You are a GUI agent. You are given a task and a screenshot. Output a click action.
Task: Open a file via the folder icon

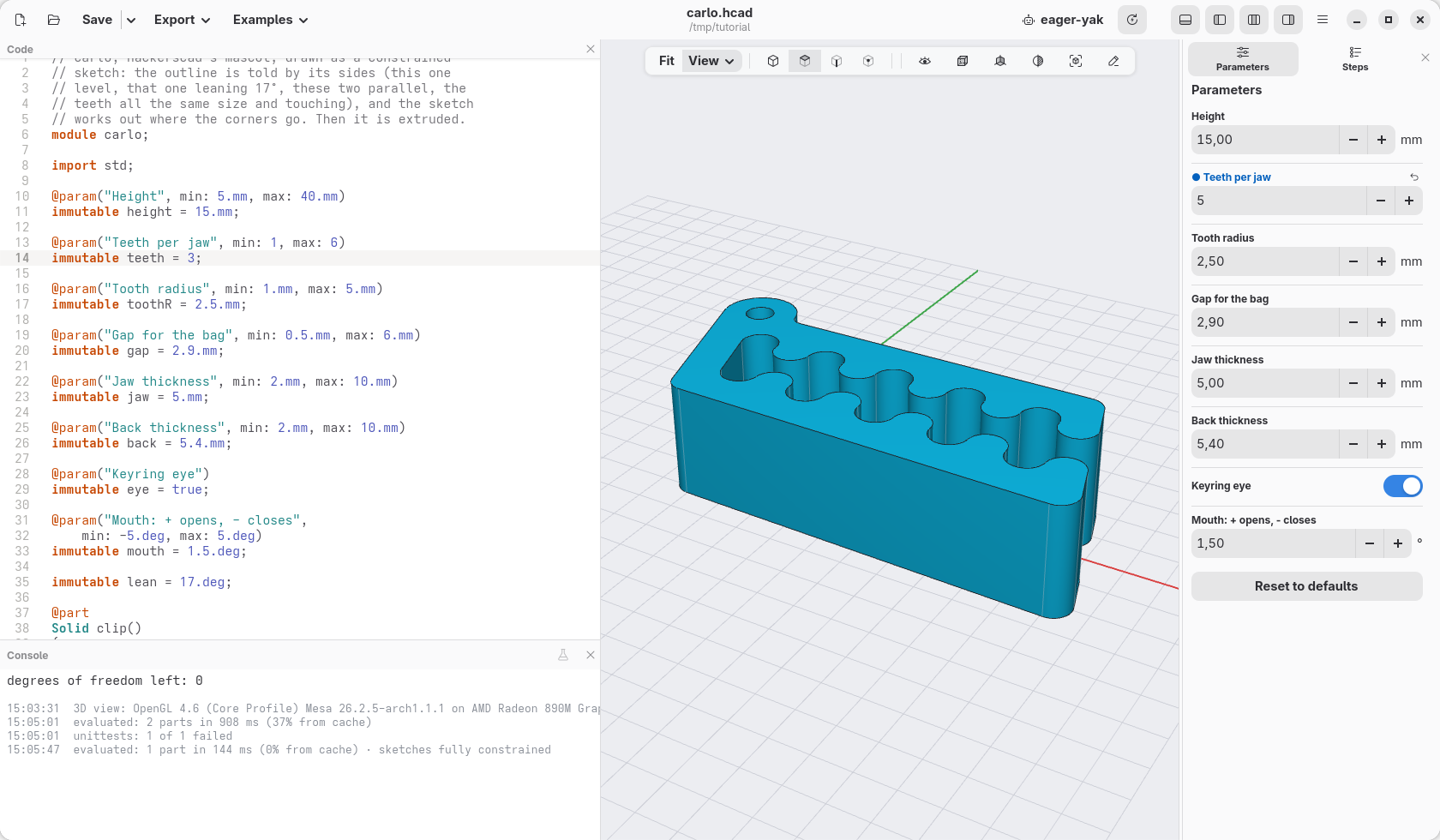(53, 20)
